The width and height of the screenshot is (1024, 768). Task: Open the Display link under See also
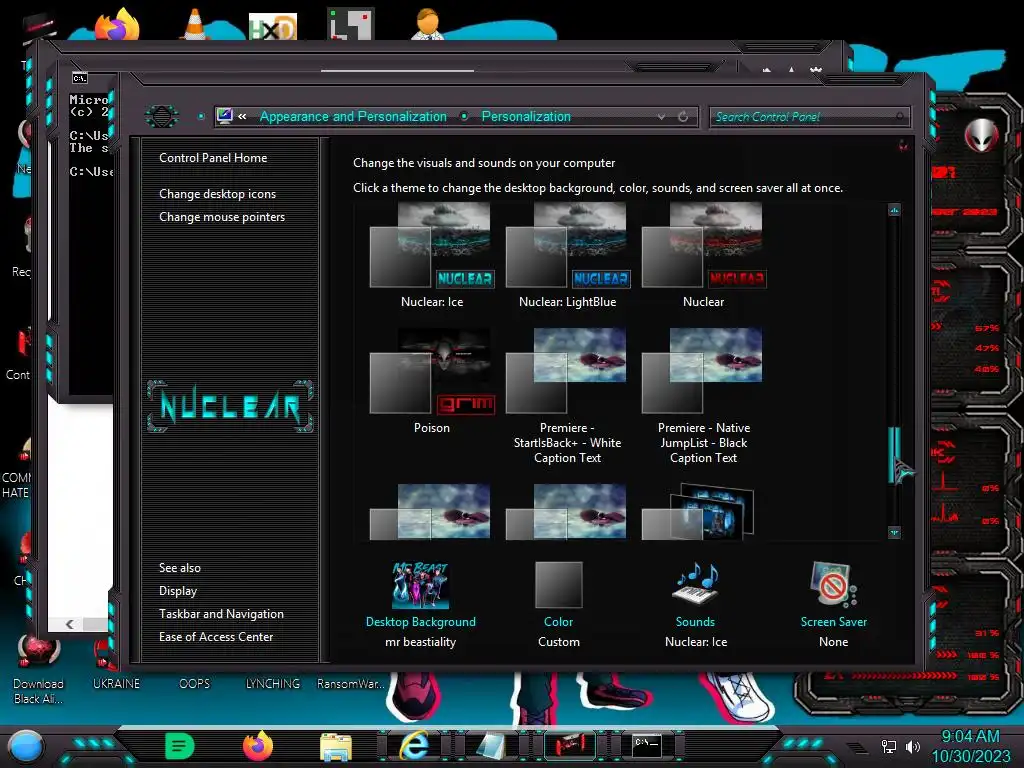click(178, 591)
